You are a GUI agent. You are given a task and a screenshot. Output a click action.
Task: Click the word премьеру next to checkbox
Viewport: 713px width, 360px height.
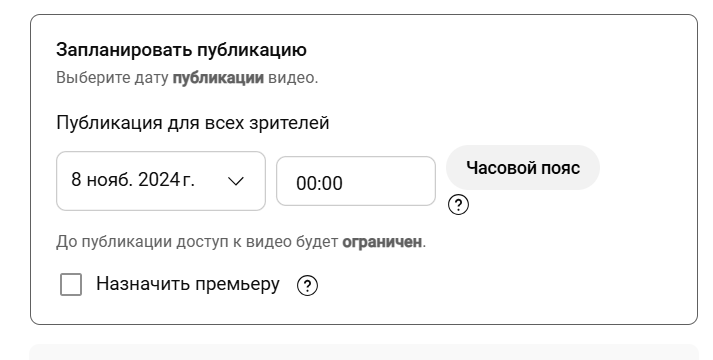(x=237, y=285)
